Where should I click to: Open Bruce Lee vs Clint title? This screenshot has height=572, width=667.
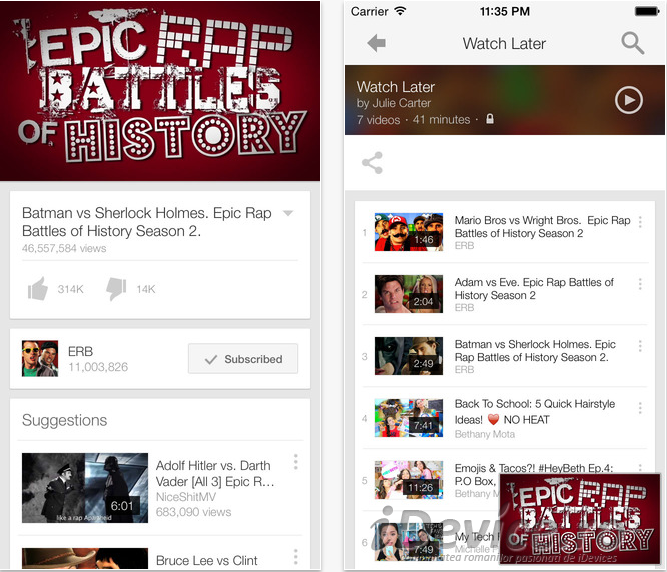(x=207, y=561)
